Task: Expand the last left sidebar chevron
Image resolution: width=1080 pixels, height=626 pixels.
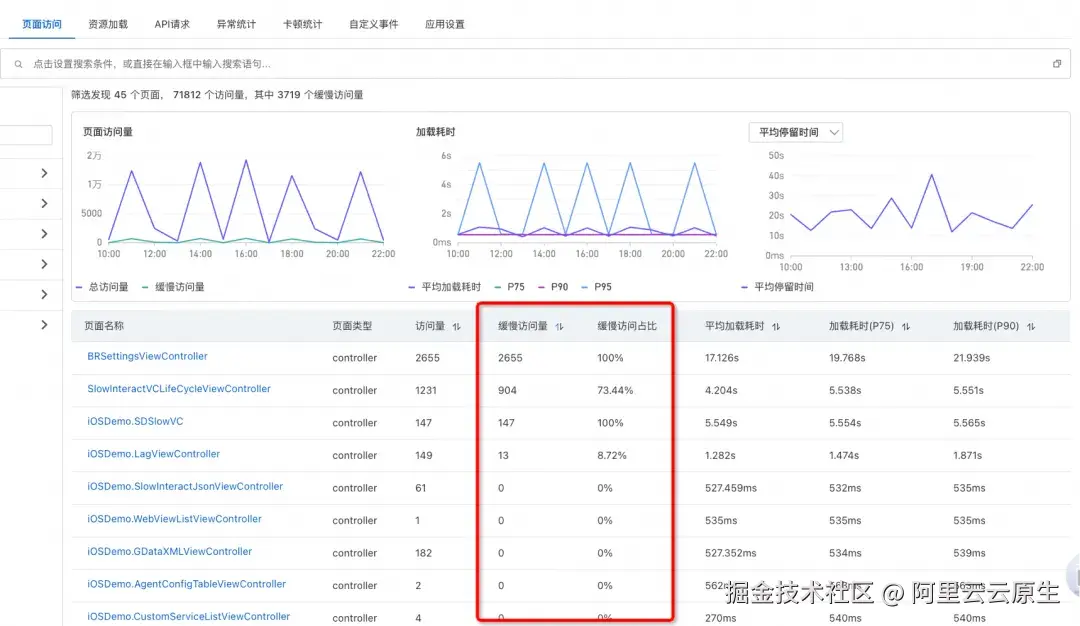Action: 44,324
